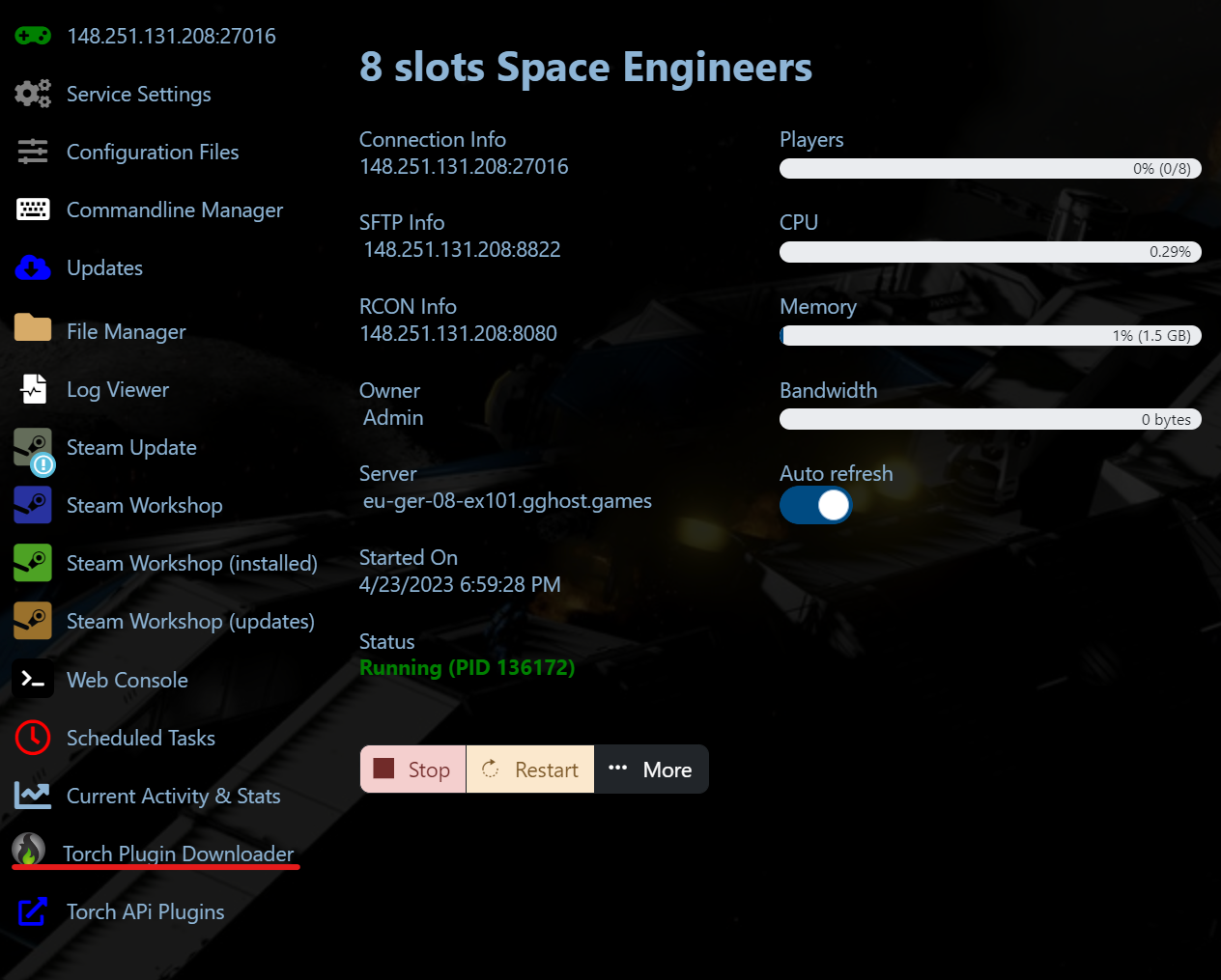Click the green Steam Workshop (installed) icon
This screenshot has width=1221, height=980.
point(33,563)
